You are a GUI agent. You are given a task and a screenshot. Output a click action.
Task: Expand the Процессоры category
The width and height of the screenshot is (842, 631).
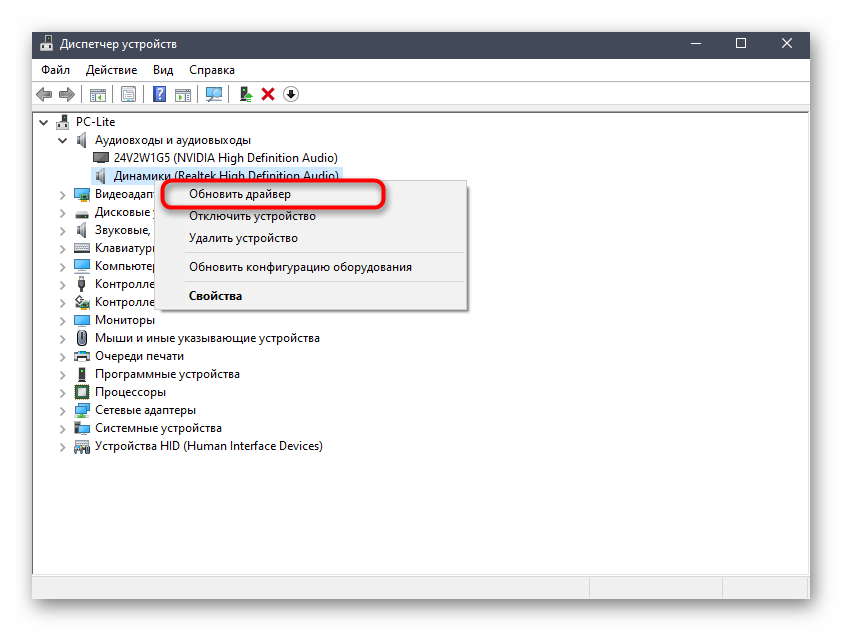click(x=63, y=392)
